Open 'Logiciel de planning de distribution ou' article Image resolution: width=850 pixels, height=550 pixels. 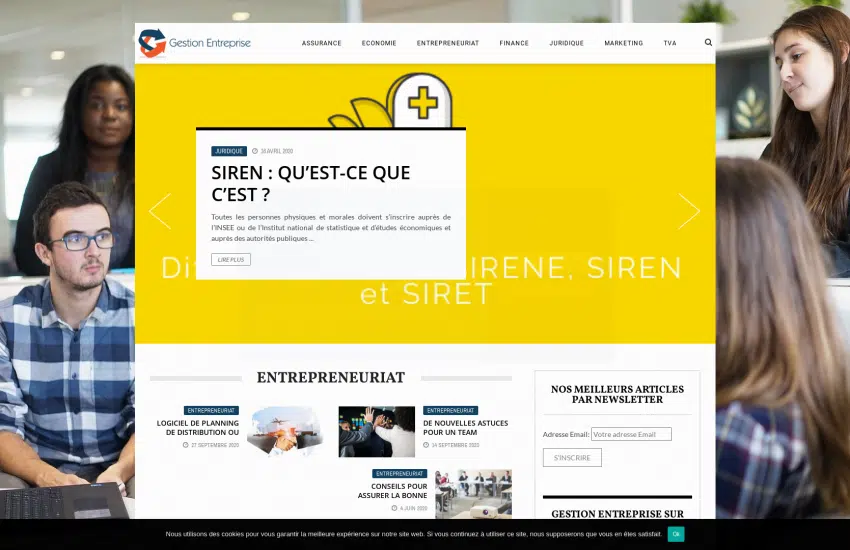click(x=198, y=428)
